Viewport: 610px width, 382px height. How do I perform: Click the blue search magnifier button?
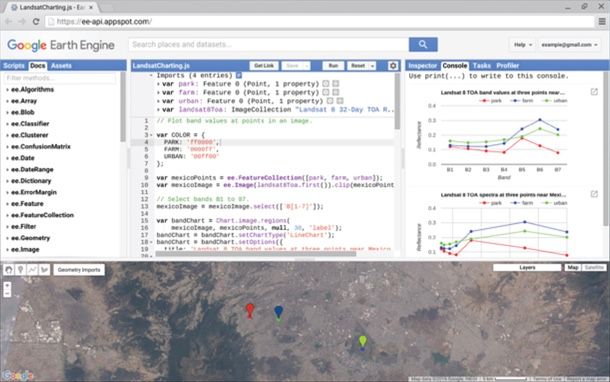point(423,44)
